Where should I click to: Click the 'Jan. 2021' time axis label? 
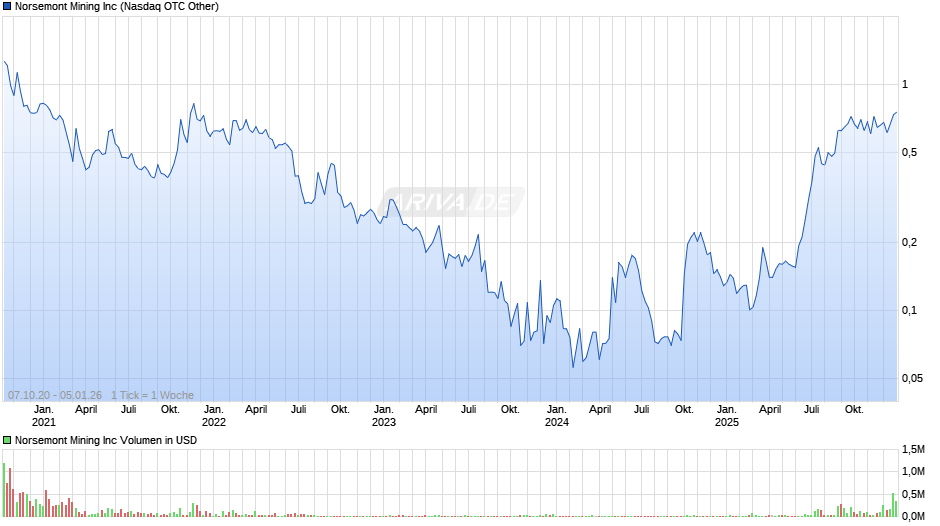coord(43,416)
